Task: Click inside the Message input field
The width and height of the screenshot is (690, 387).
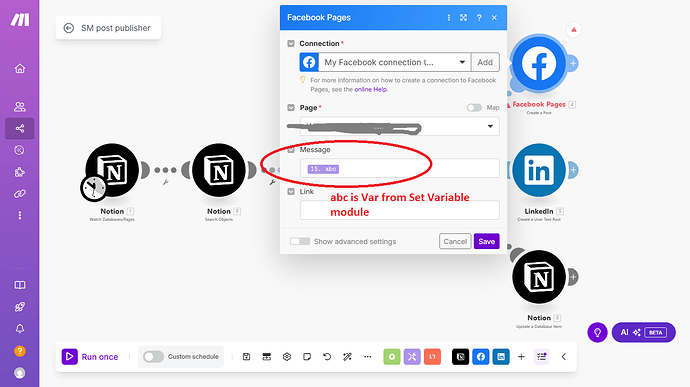Action: click(400, 169)
